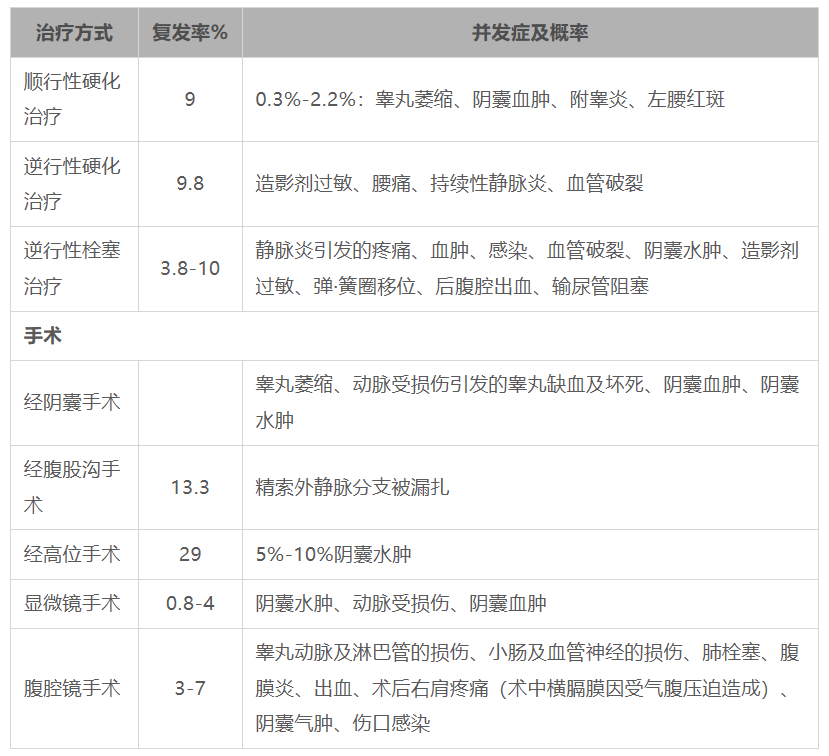The height and width of the screenshot is (756, 829).
Task: Click the 手术 section heading row
Action: tap(414, 336)
